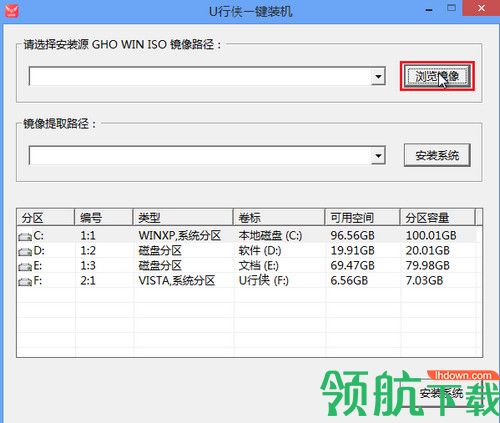The image size is (500, 423).
Task: Click the 安装系统 button beside extraction path
Action: tap(437, 155)
